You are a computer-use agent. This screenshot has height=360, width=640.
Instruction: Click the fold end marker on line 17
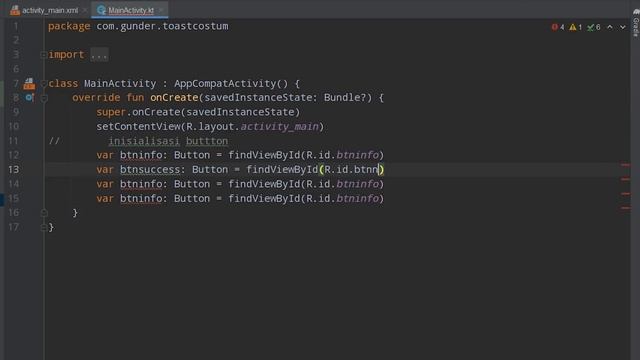tap(43, 227)
